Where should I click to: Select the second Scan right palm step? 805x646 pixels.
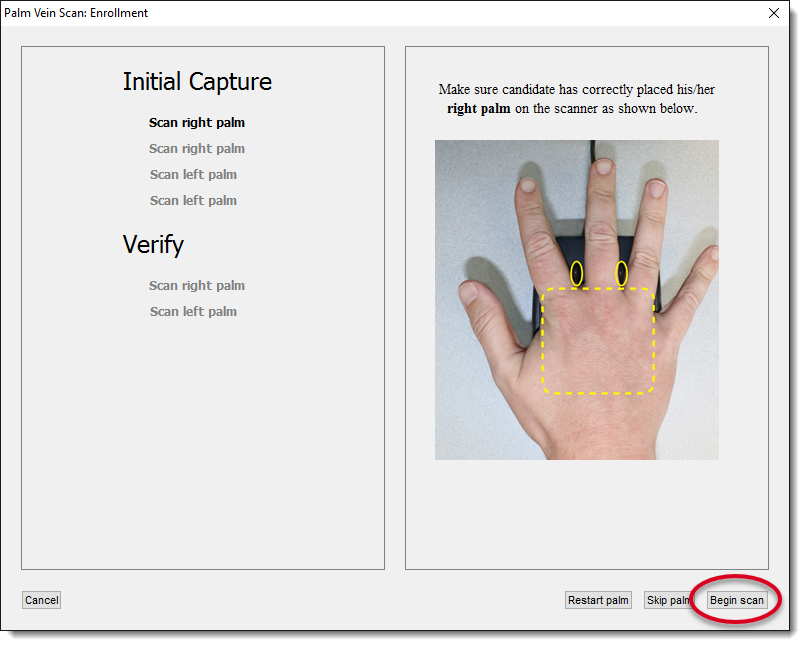point(196,148)
